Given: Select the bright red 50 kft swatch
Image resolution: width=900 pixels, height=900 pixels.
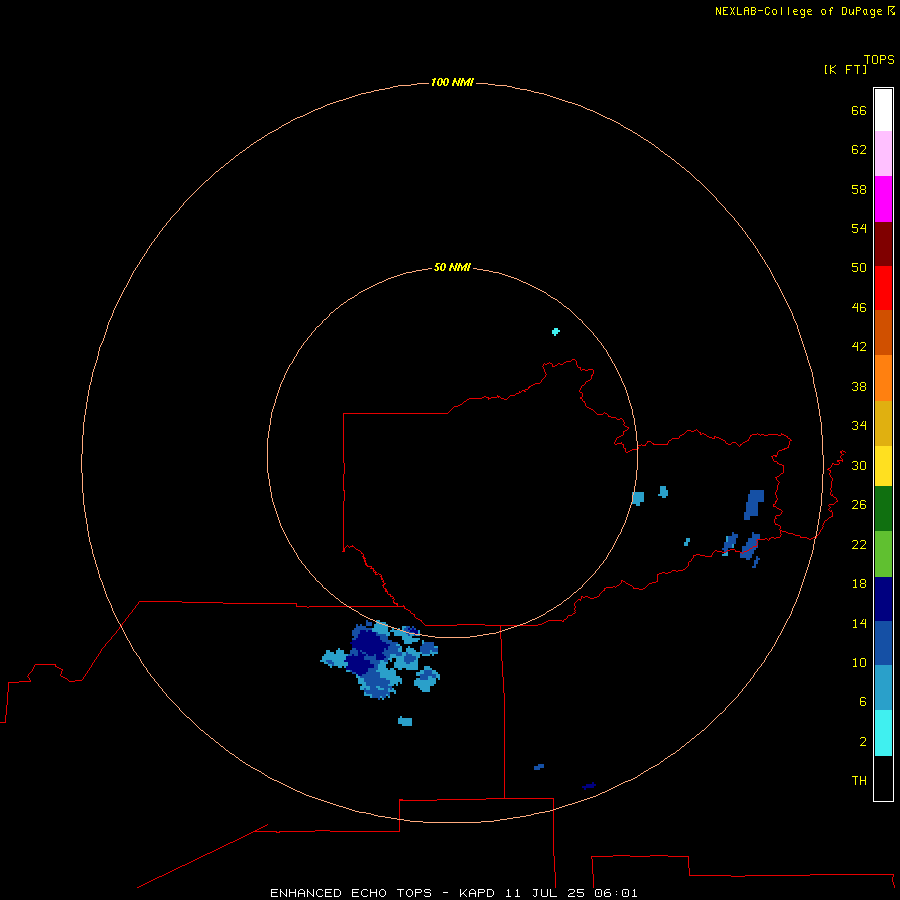Looking at the screenshot, I should 883,288.
